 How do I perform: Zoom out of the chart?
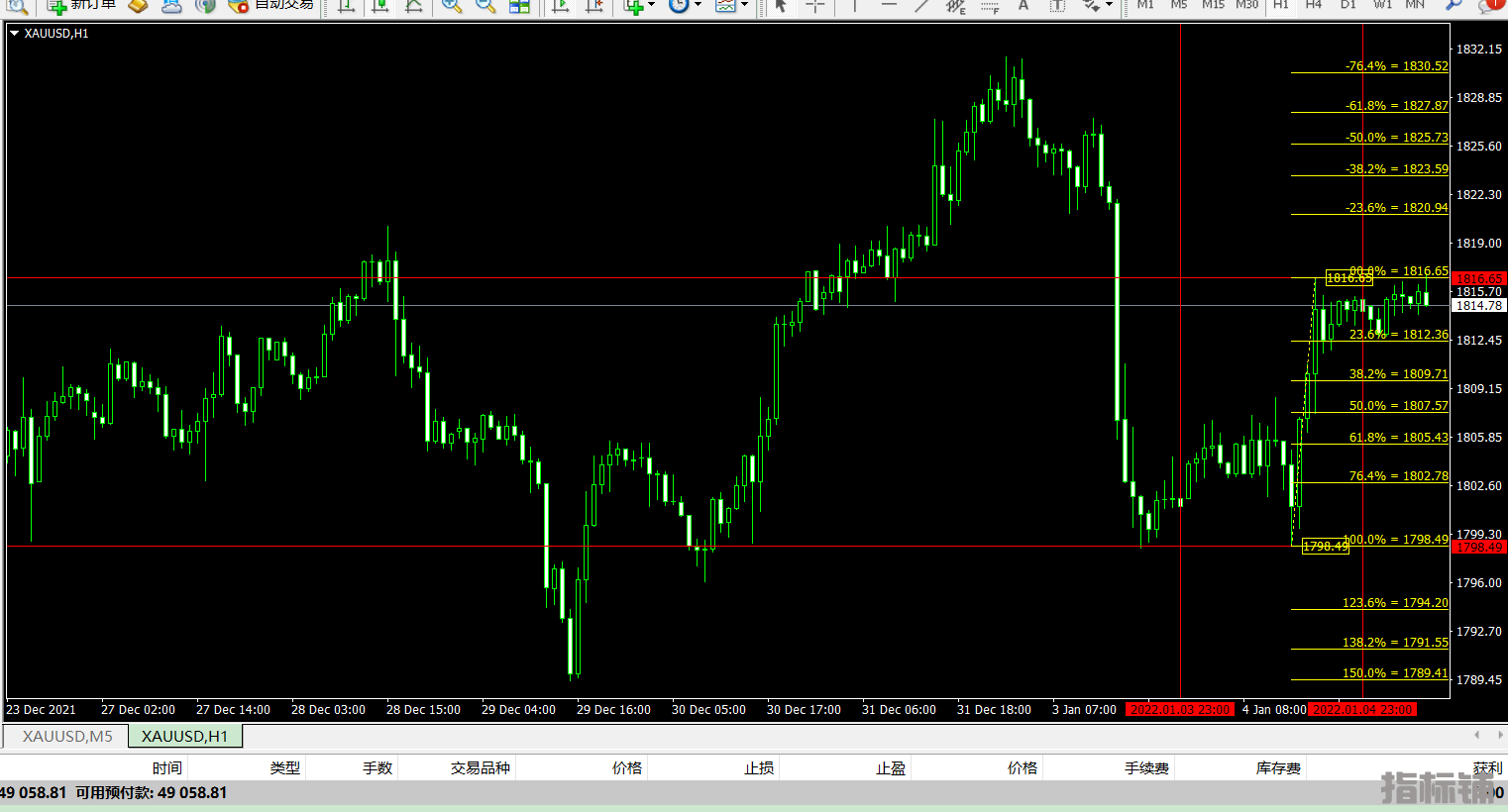pos(485,5)
